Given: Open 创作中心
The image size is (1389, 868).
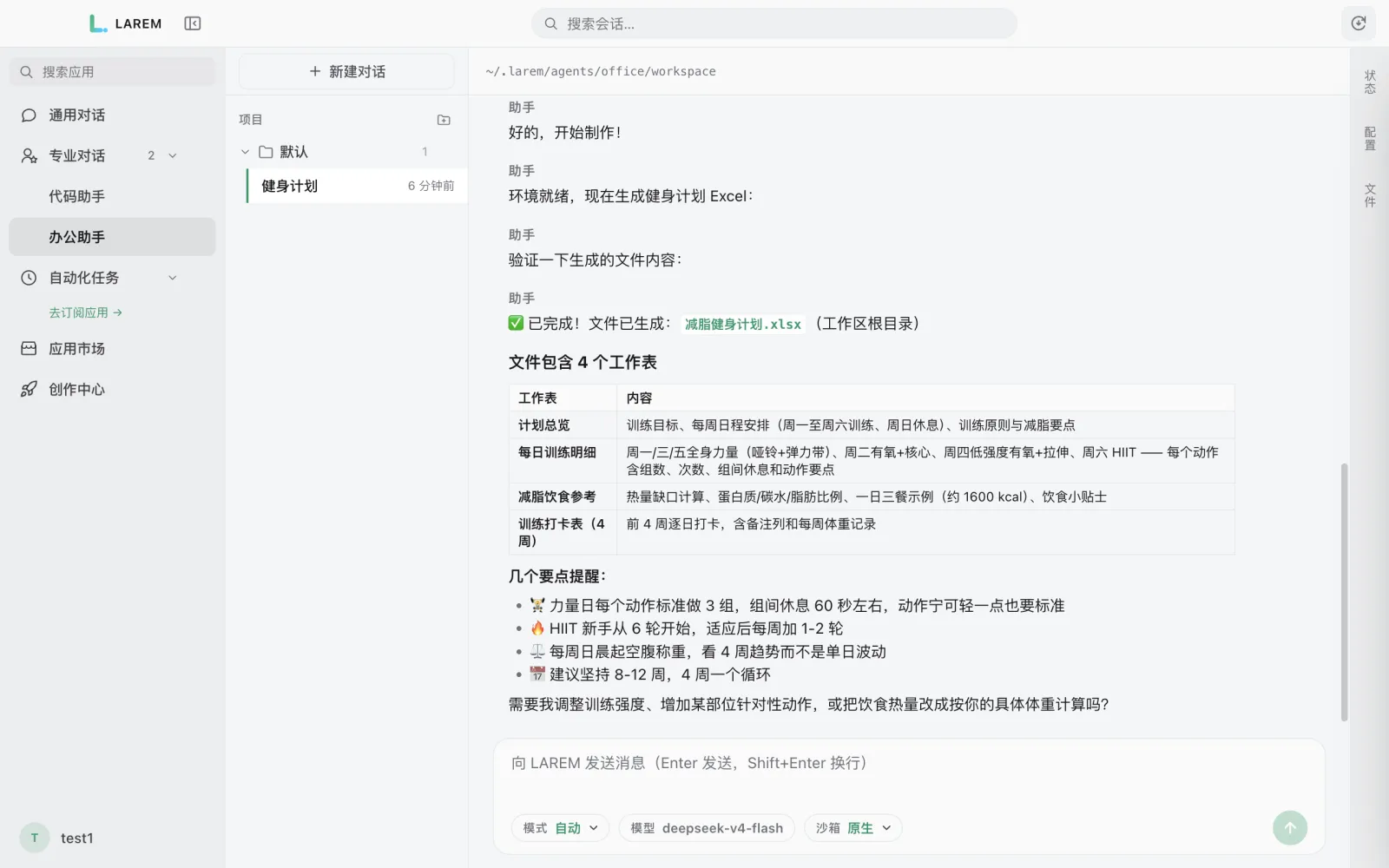Looking at the screenshot, I should coord(112,389).
